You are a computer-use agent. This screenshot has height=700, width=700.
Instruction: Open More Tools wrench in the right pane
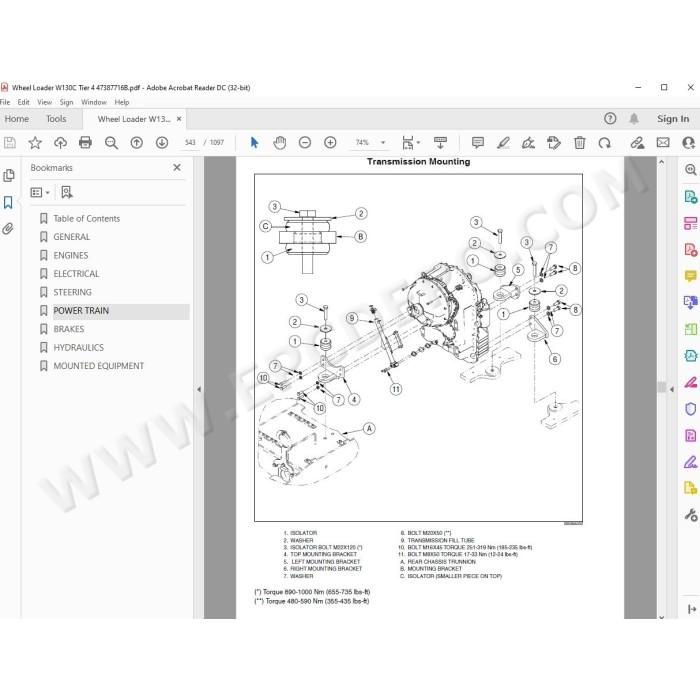pos(691,515)
